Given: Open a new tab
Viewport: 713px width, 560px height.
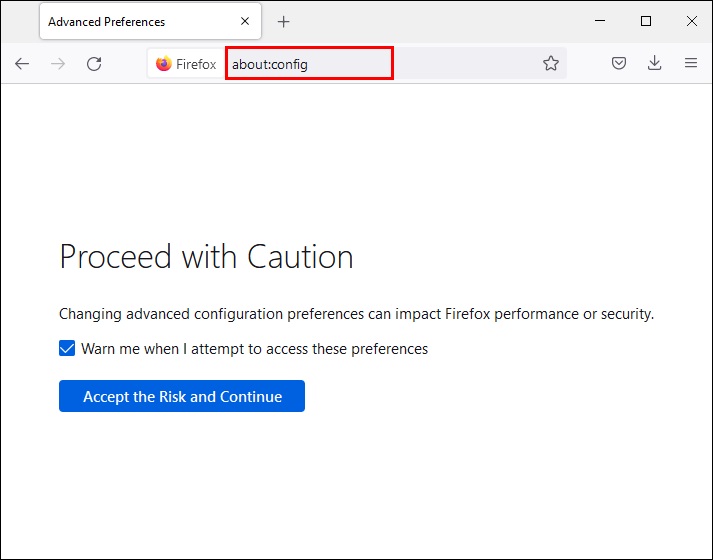Looking at the screenshot, I should pyautogui.click(x=284, y=22).
